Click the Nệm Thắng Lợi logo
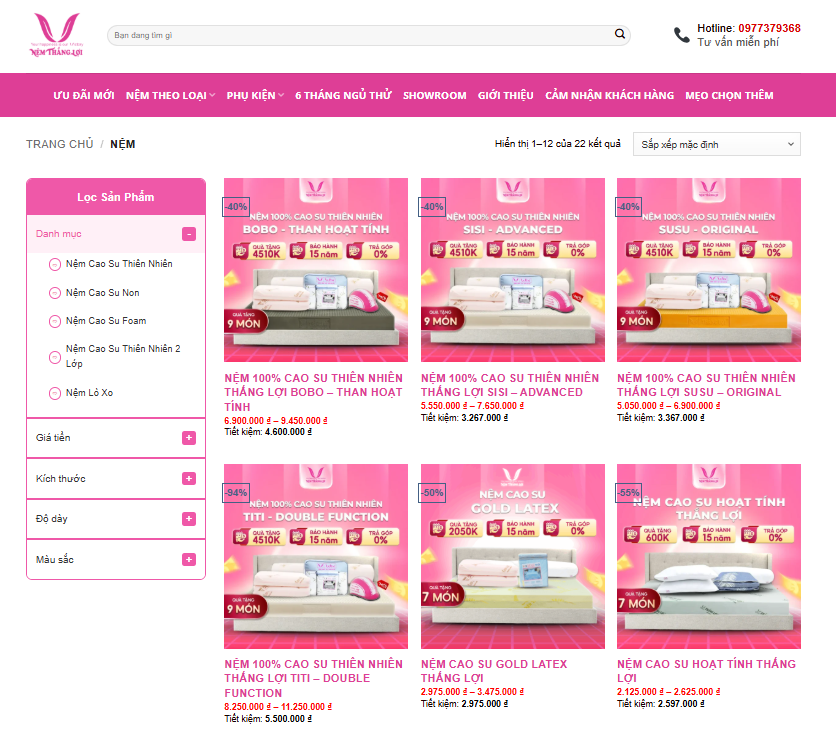Viewport: 836px width, 737px height. [x=56, y=35]
